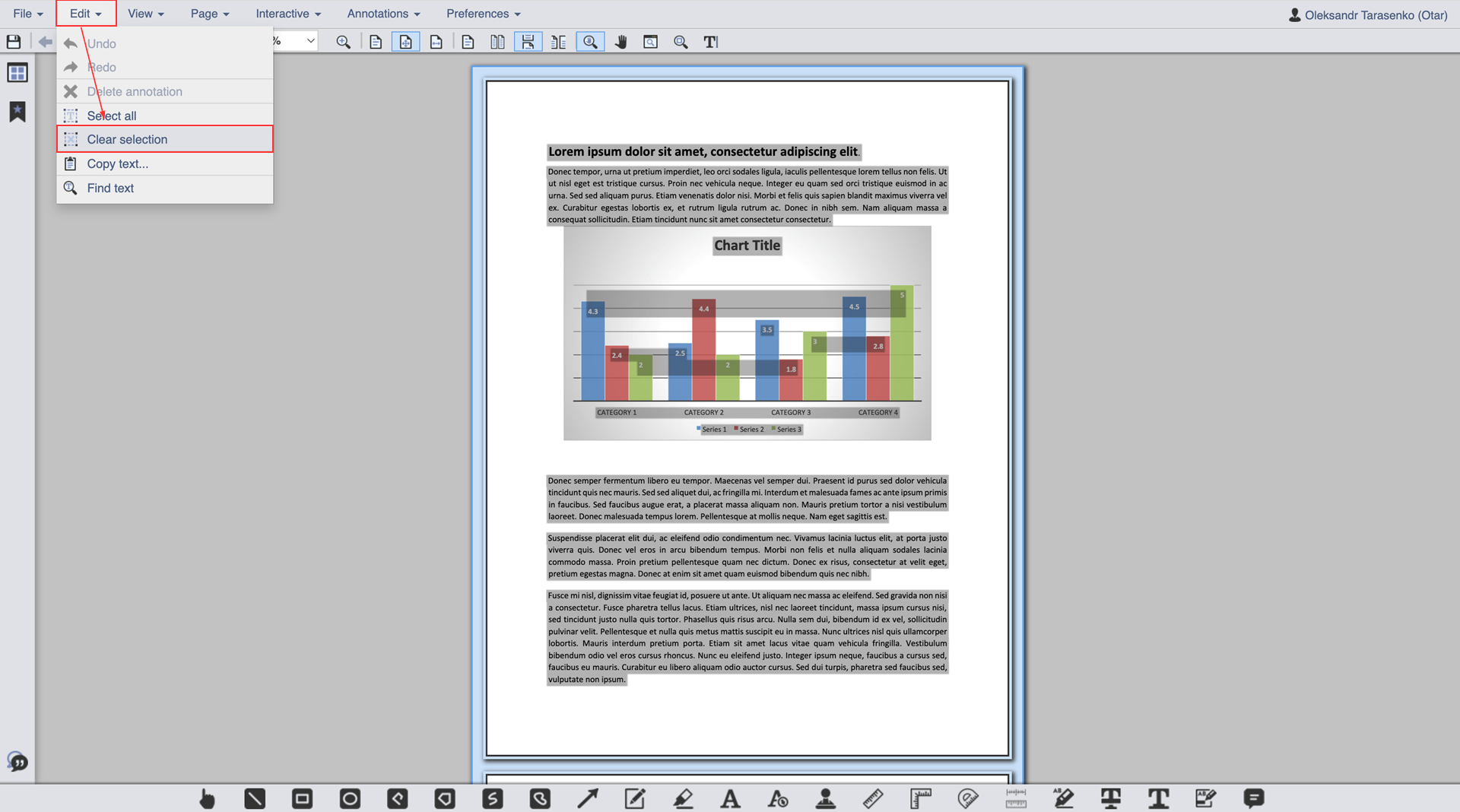Select the rectangle annotation tool
The height and width of the screenshot is (812, 1460).
click(x=302, y=798)
